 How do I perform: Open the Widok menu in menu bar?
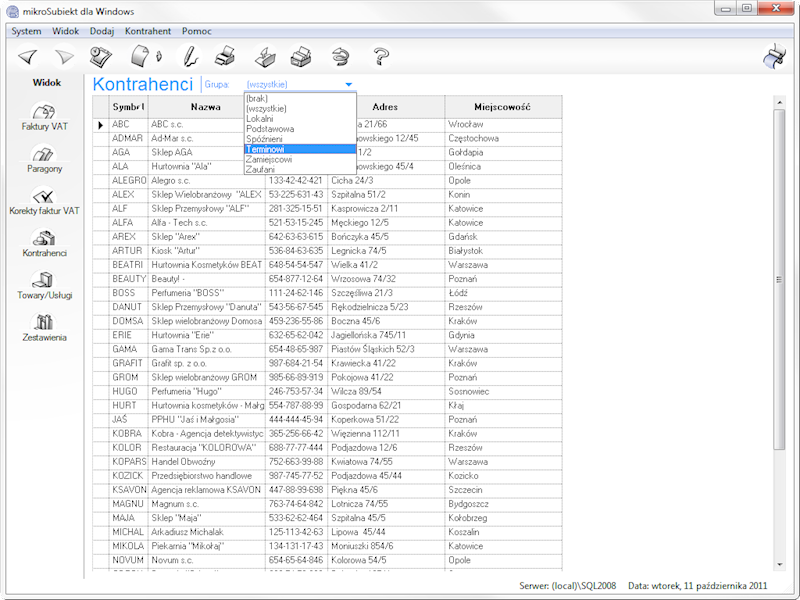65,31
